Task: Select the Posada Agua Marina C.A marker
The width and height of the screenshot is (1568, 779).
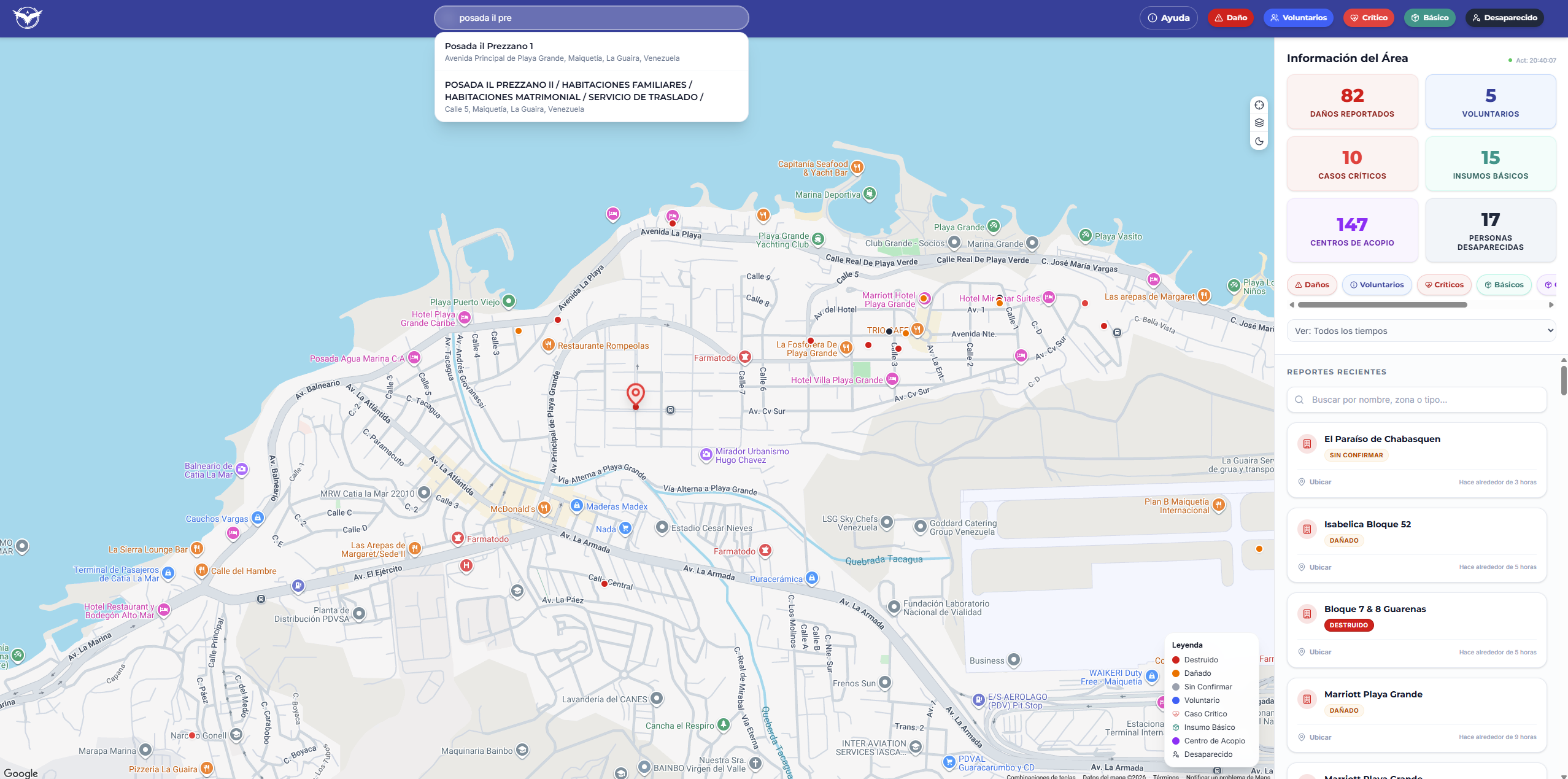Action: [x=414, y=358]
